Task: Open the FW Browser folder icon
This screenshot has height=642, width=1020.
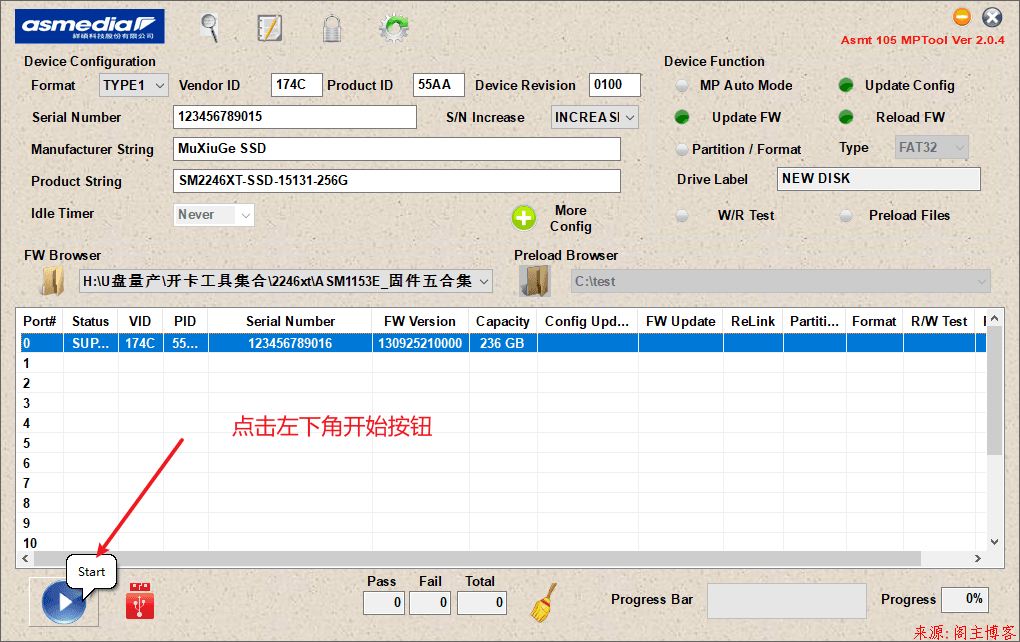Action: [52, 281]
